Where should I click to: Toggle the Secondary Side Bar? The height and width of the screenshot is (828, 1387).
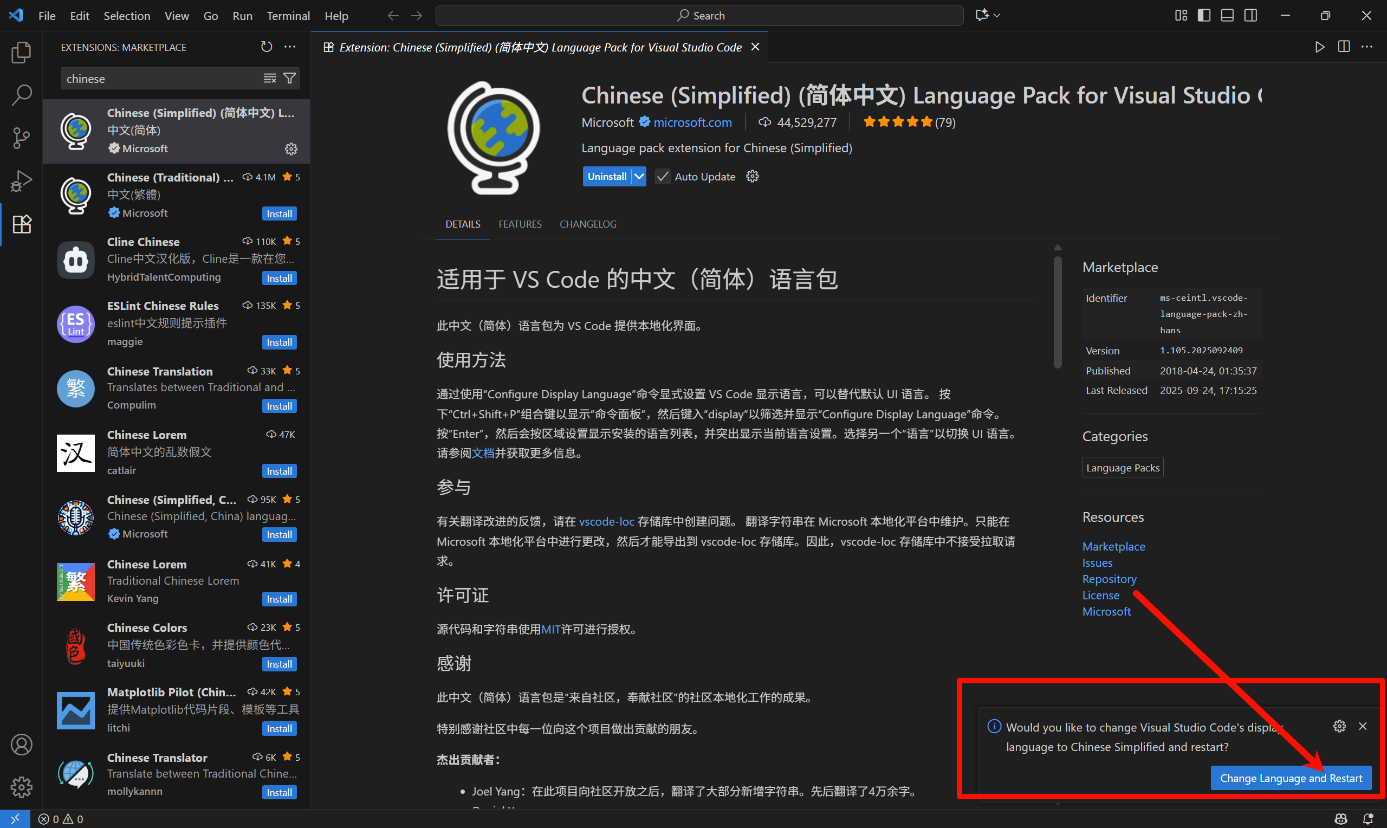(1251, 15)
